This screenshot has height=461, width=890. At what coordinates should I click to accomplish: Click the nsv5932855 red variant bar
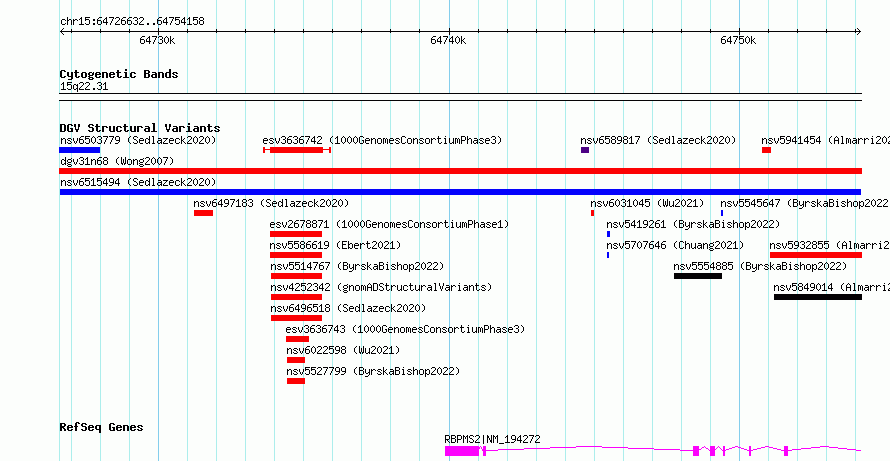tap(816, 255)
